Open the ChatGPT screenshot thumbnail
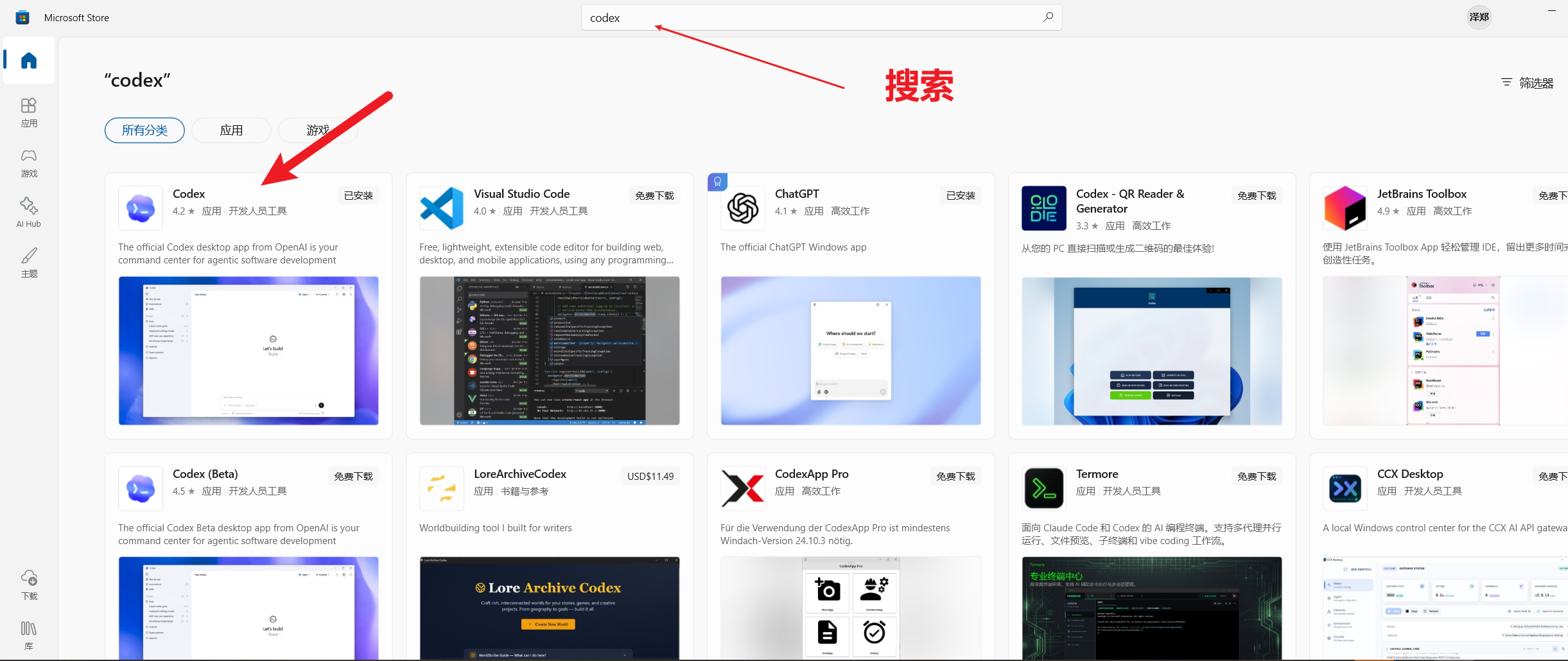The image size is (1568, 661). 851,351
